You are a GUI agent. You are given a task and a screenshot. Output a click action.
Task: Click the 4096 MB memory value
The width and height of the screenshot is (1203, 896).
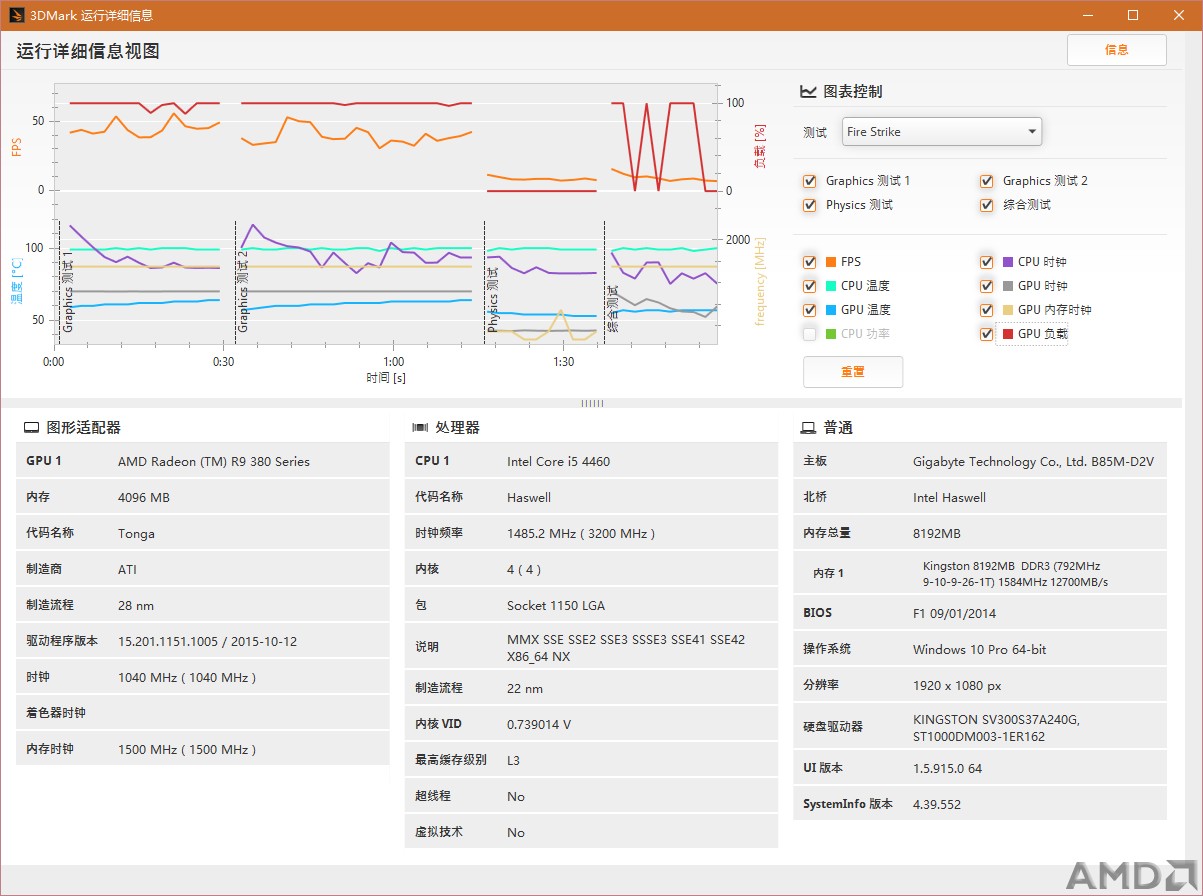[x=144, y=497]
